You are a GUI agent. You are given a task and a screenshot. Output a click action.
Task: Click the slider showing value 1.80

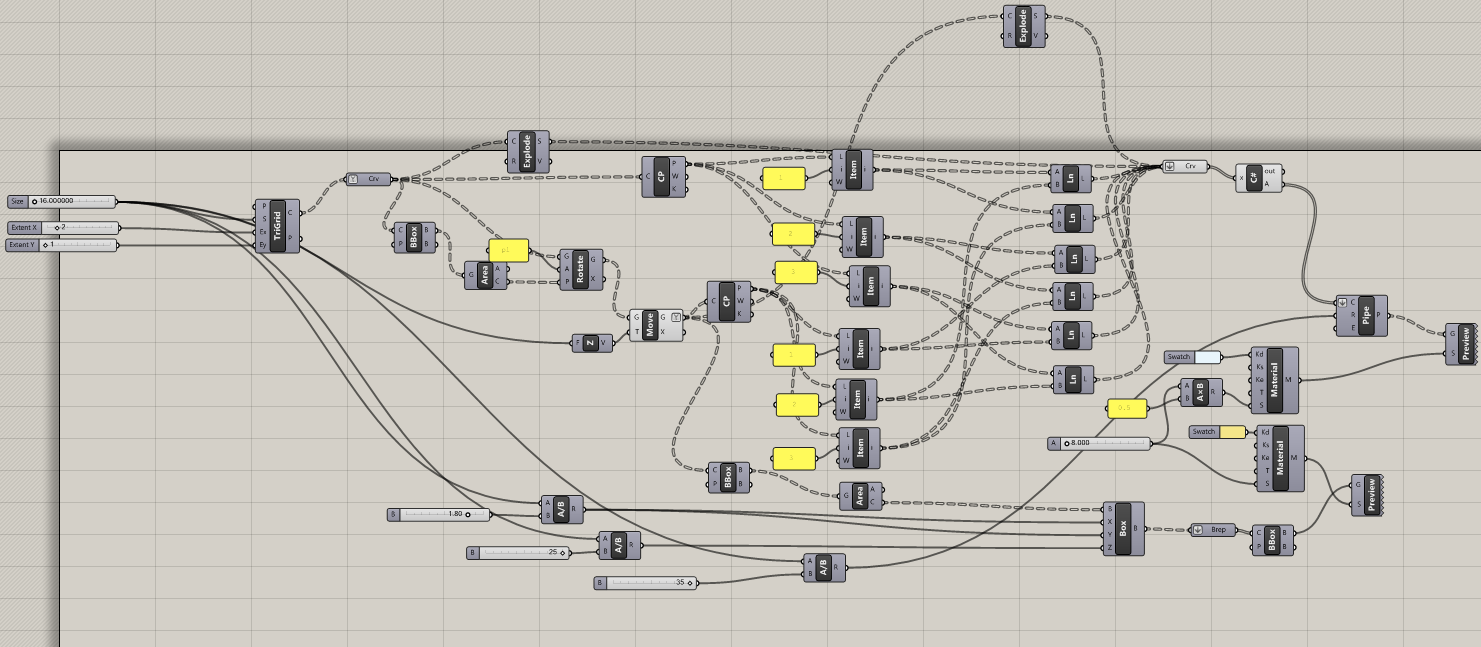tap(440, 514)
